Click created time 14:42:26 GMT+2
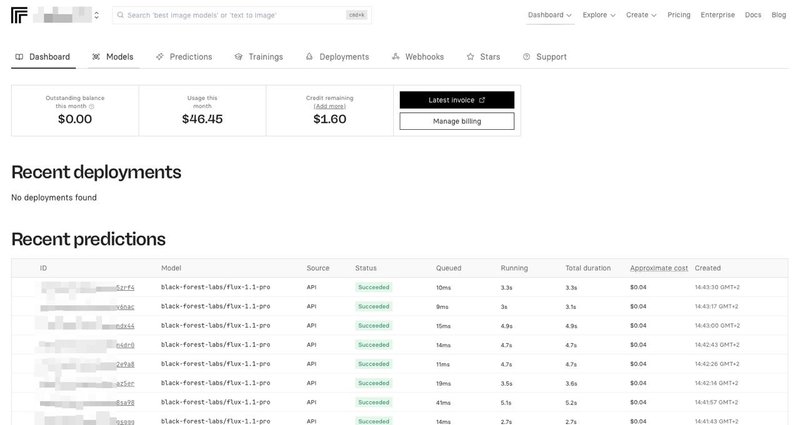The width and height of the screenshot is (800, 425). point(716,364)
